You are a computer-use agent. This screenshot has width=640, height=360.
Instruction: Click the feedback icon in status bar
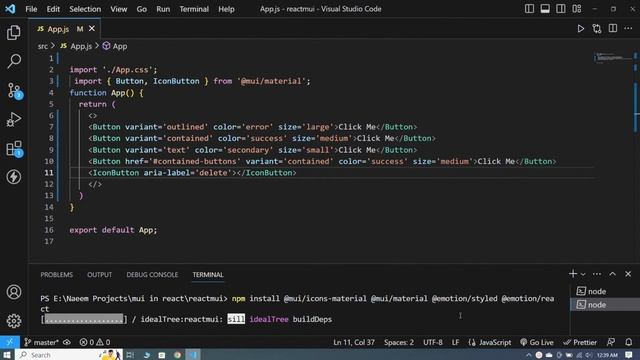click(611, 342)
